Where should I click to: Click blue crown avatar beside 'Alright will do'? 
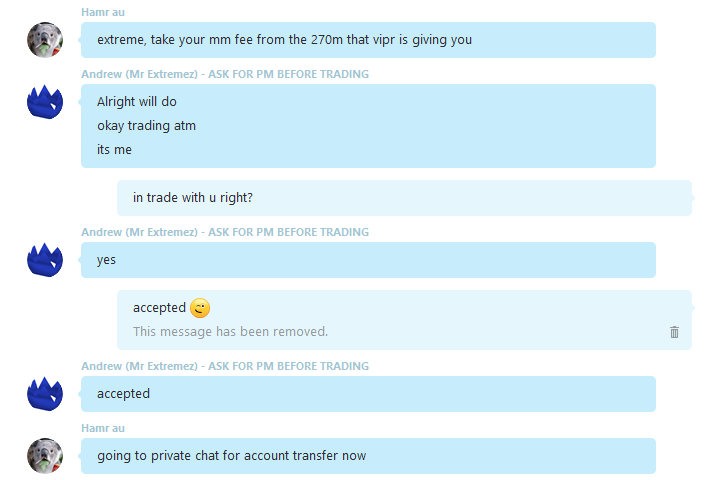point(45,102)
